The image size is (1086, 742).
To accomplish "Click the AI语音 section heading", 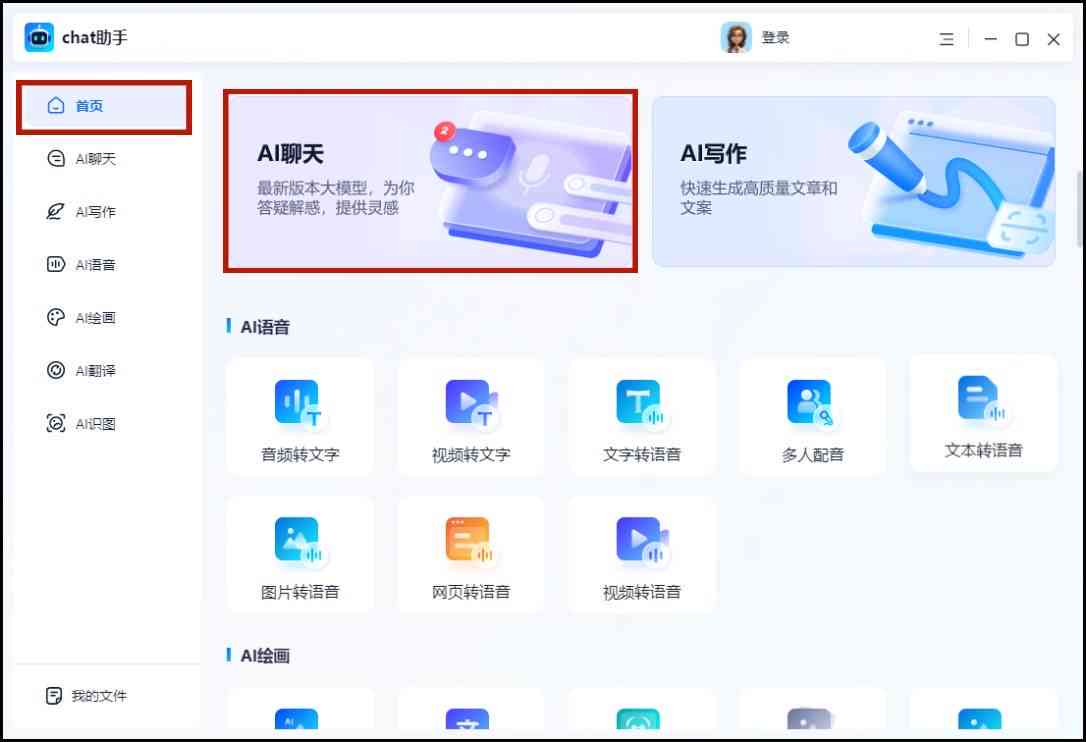I will tap(265, 327).
